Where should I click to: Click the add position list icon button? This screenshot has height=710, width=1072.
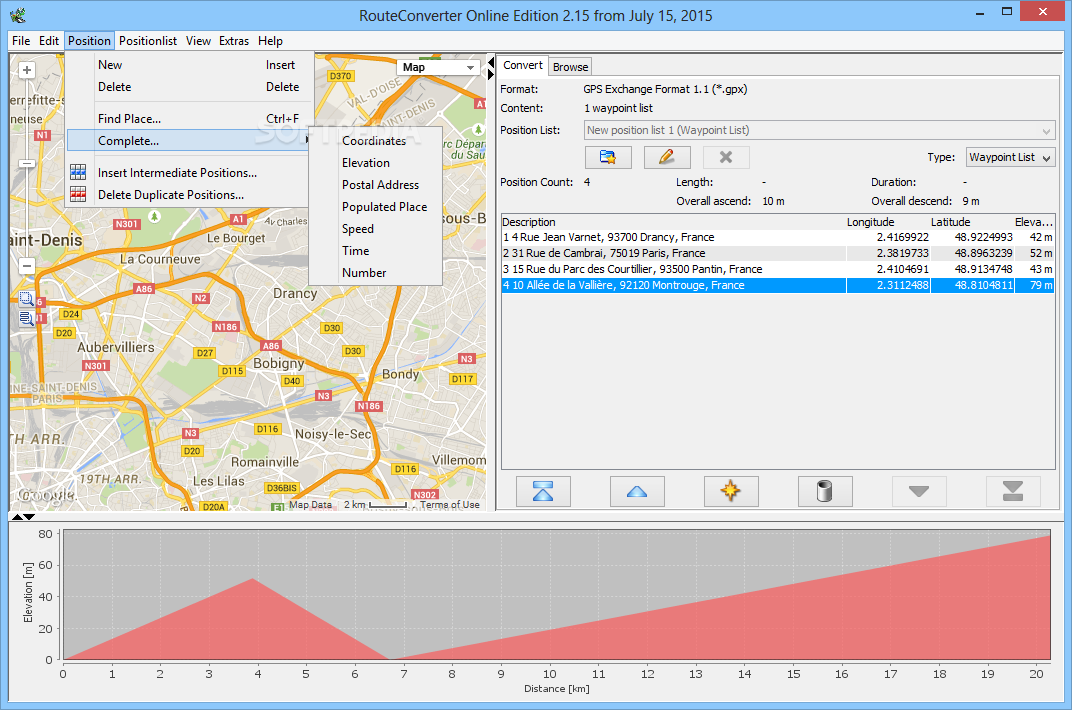(x=608, y=157)
